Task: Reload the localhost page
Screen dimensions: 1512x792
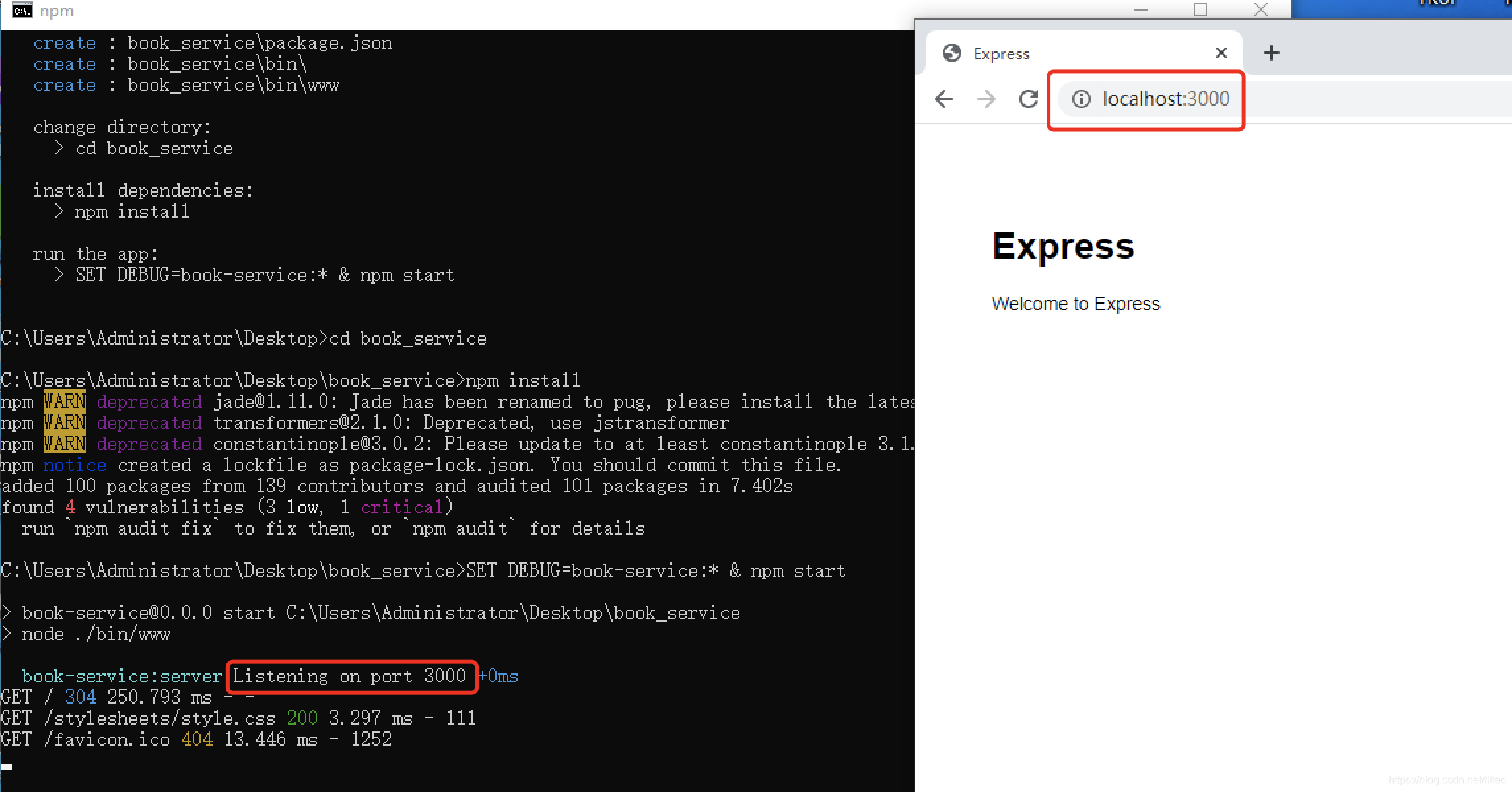Action: click(1029, 99)
